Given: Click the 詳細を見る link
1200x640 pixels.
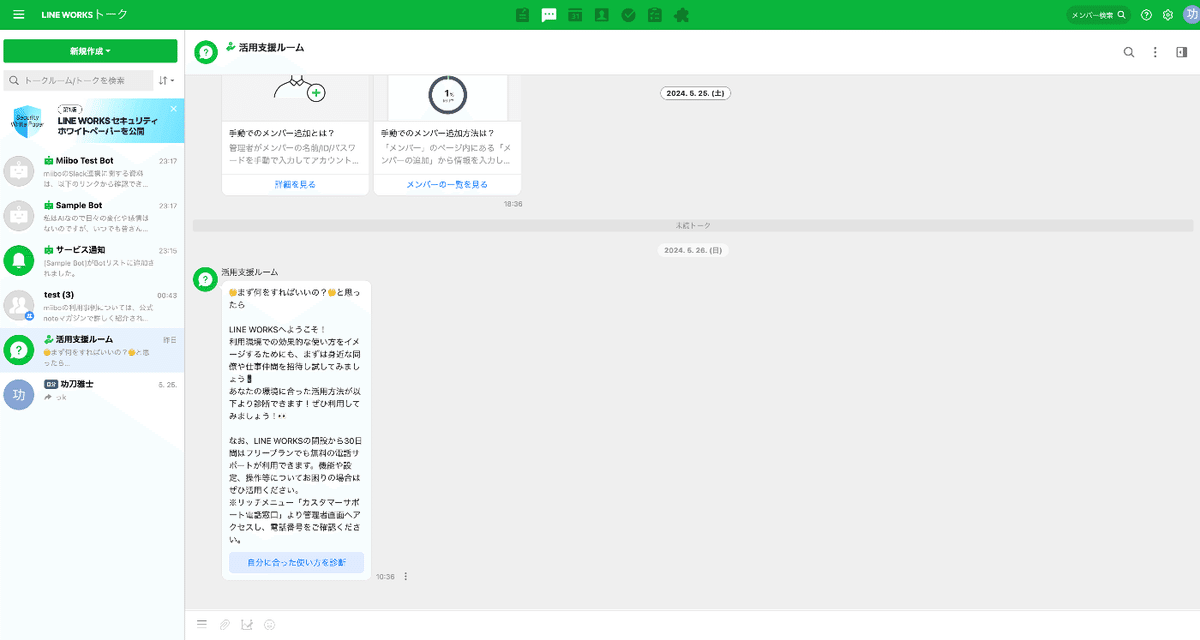Looking at the screenshot, I should [295, 185].
